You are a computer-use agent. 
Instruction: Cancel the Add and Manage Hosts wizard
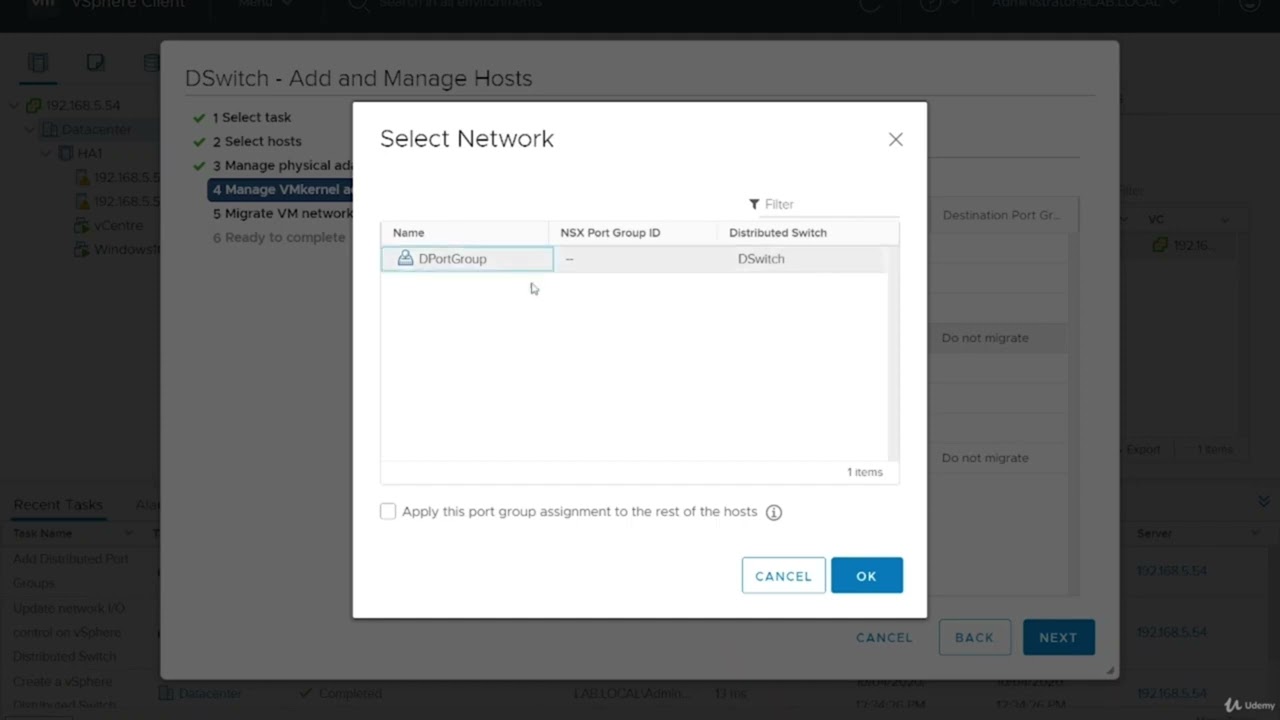884,637
